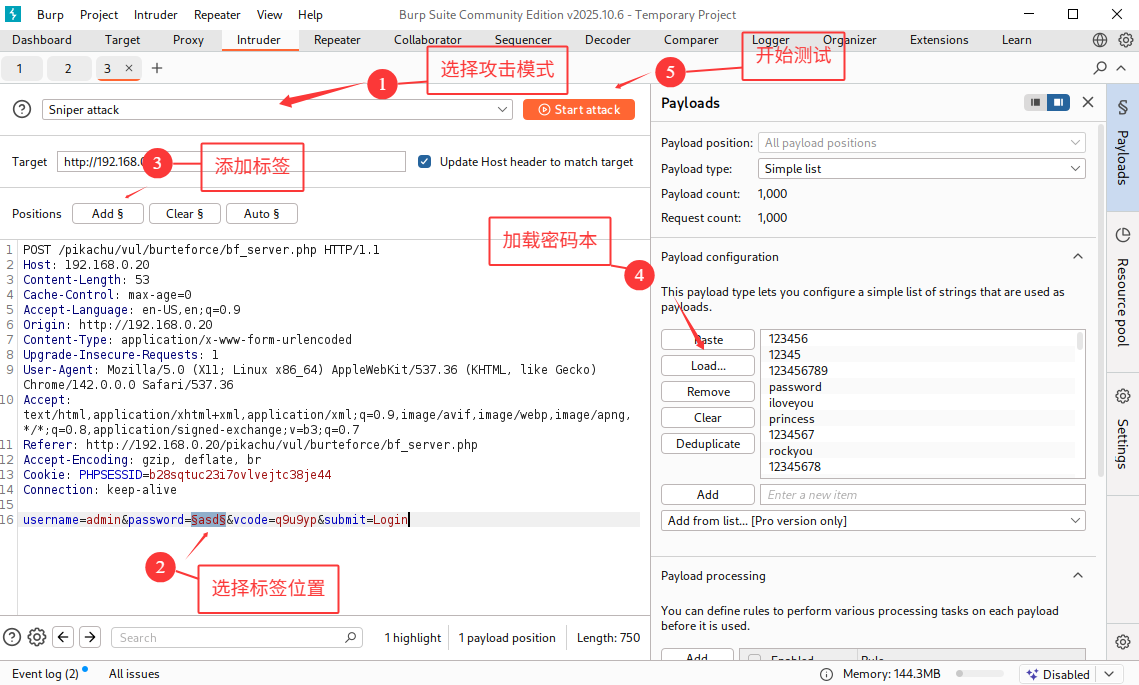Open the Intruder menu

click(x=155, y=15)
